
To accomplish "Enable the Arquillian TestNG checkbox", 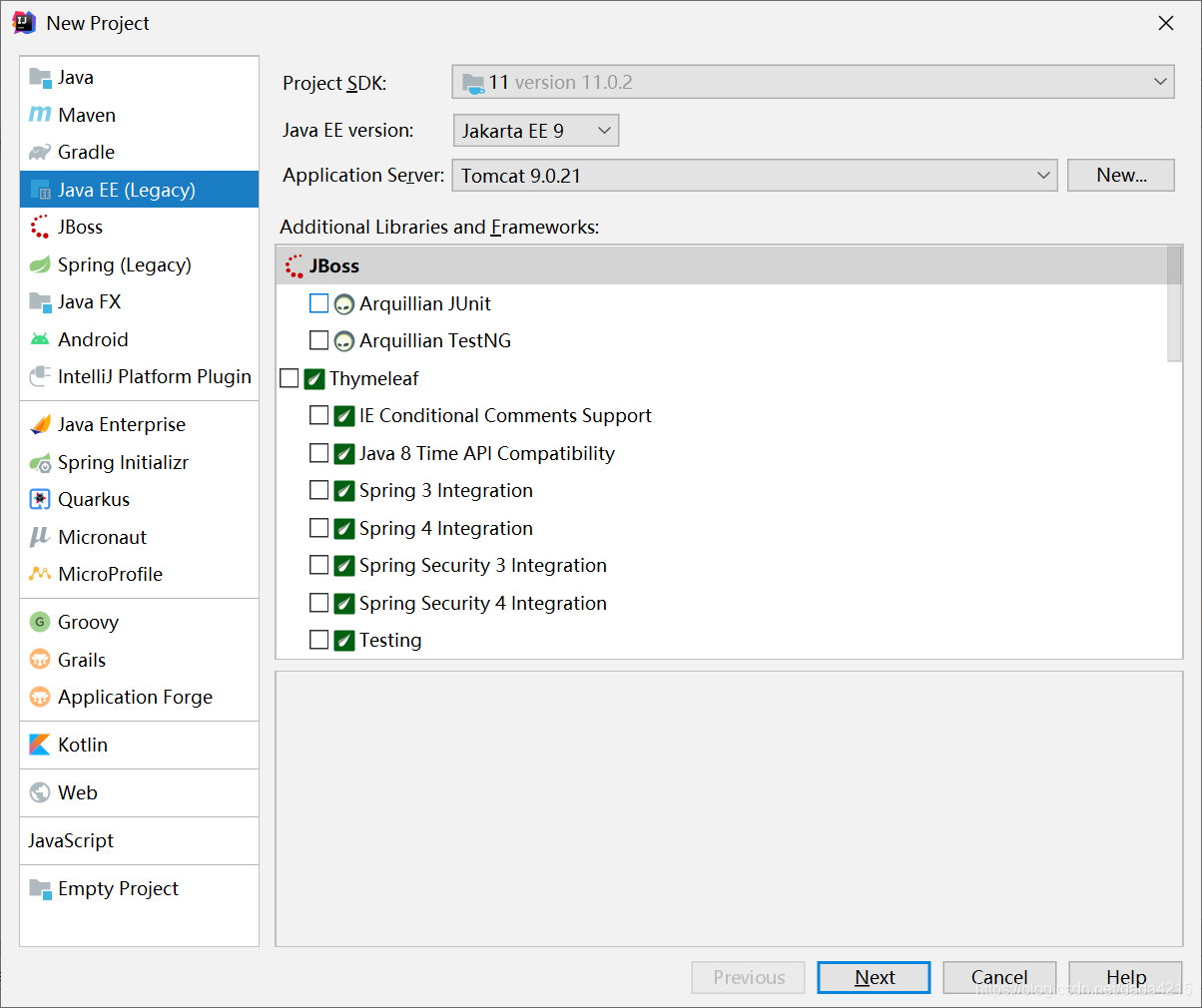I will click(318, 340).
